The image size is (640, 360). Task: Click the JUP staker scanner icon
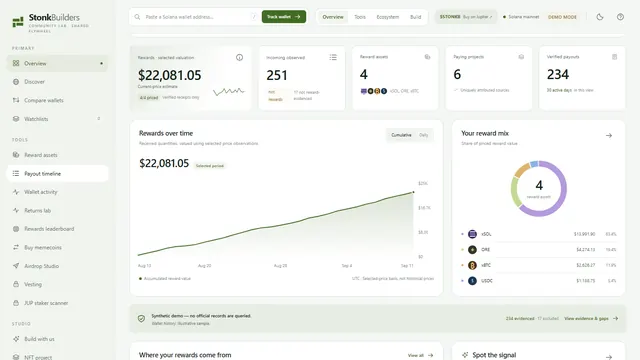pyautogui.click(x=16, y=303)
